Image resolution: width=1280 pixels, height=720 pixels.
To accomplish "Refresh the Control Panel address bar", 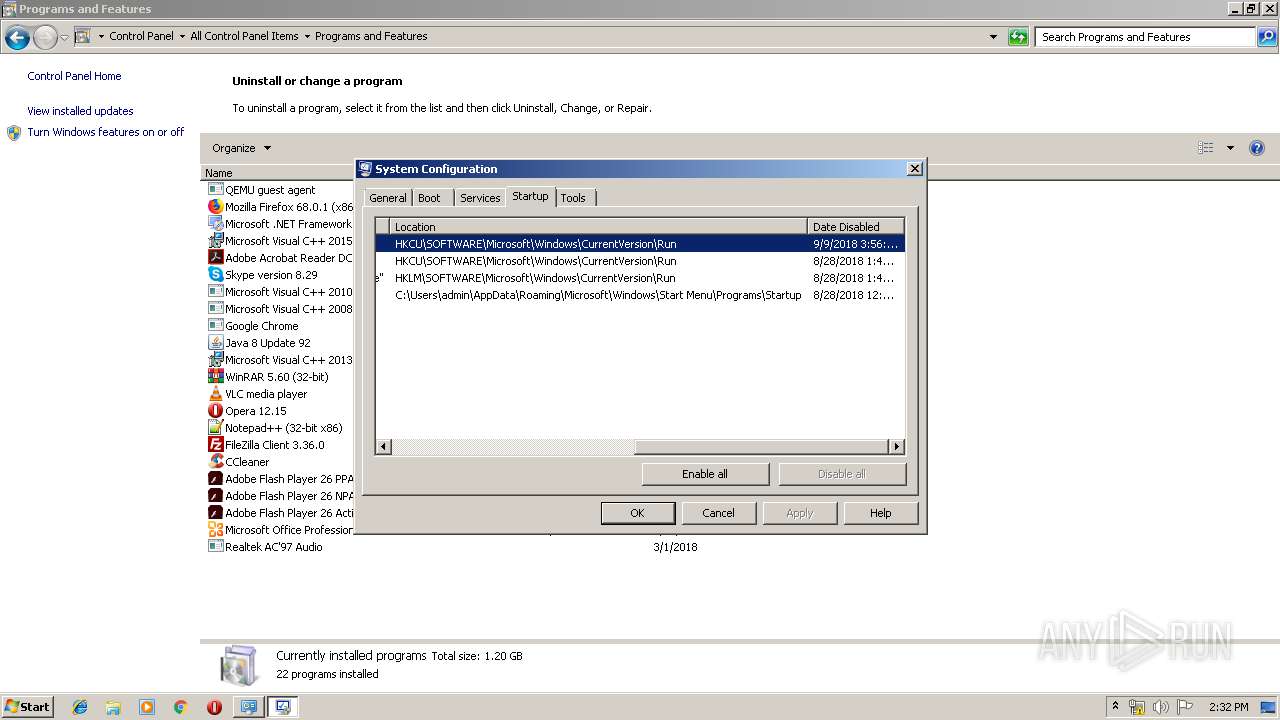I will tap(1018, 37).
